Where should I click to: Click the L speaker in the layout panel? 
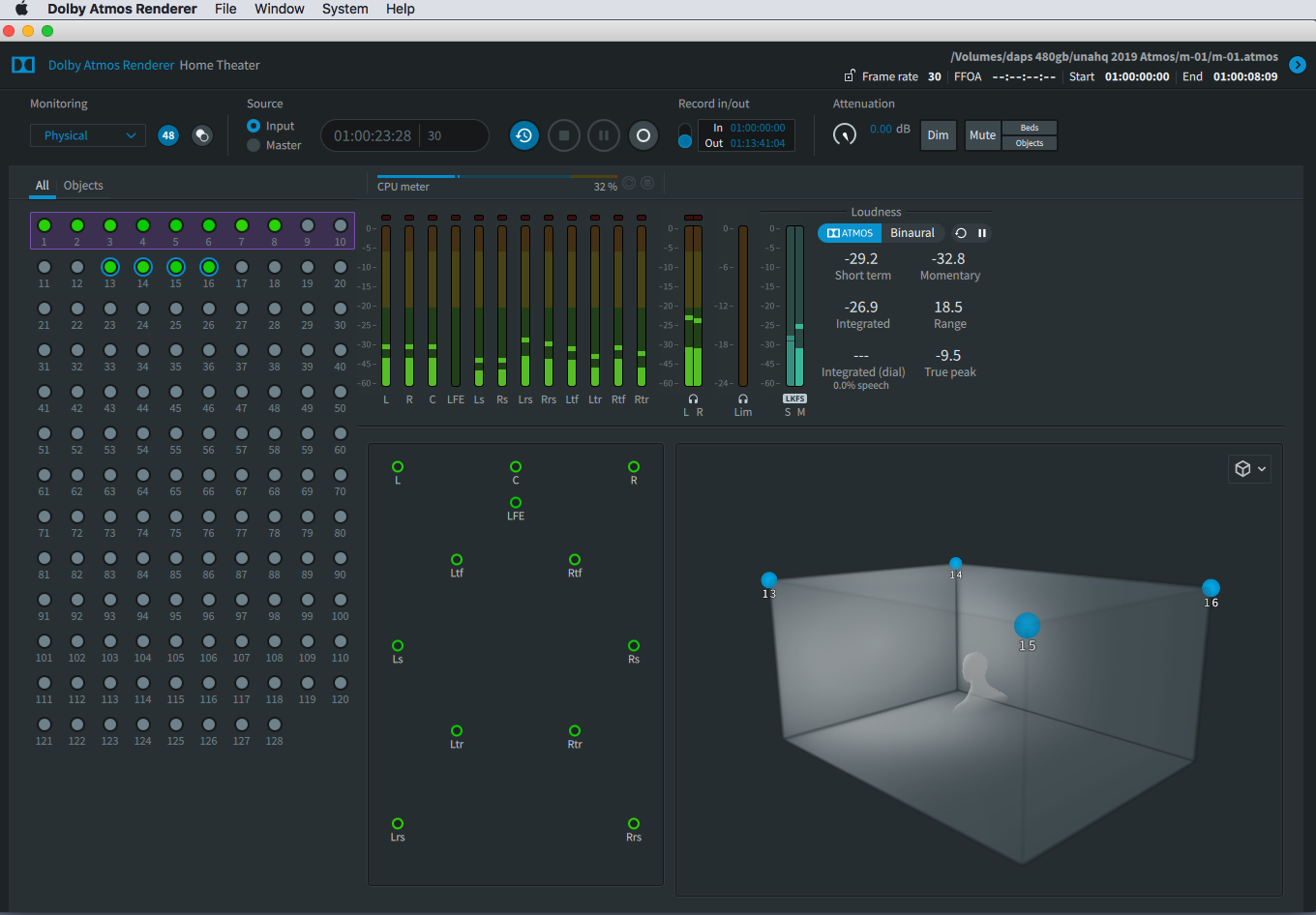398,467
